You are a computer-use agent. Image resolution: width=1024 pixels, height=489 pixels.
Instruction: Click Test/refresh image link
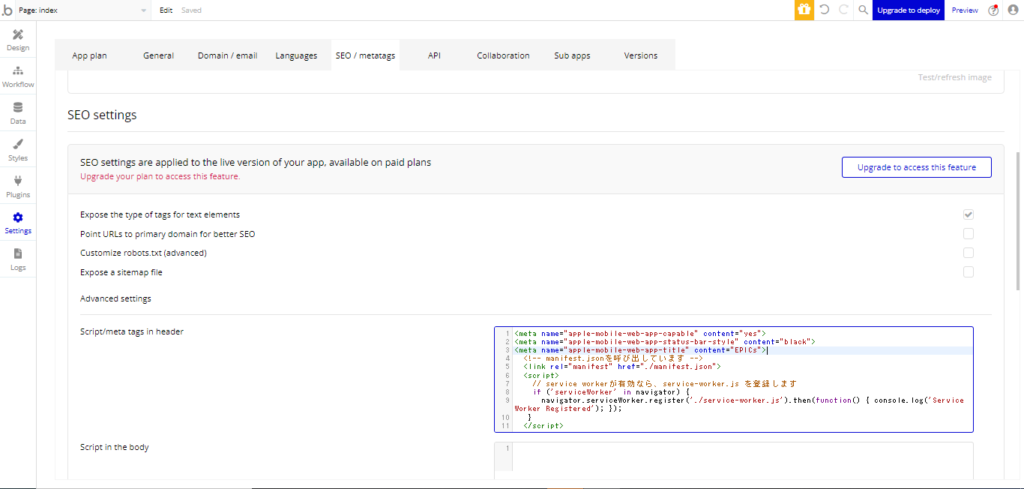coord(955,78)
